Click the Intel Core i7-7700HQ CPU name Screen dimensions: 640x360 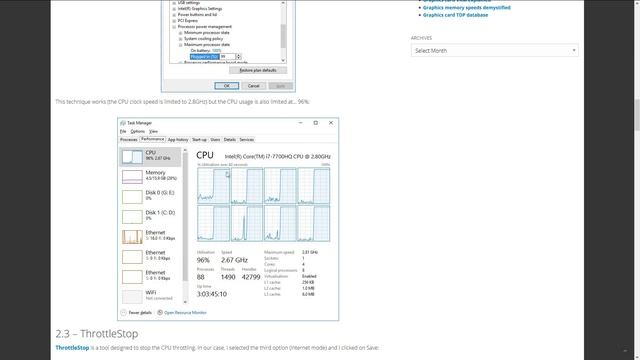278,156
